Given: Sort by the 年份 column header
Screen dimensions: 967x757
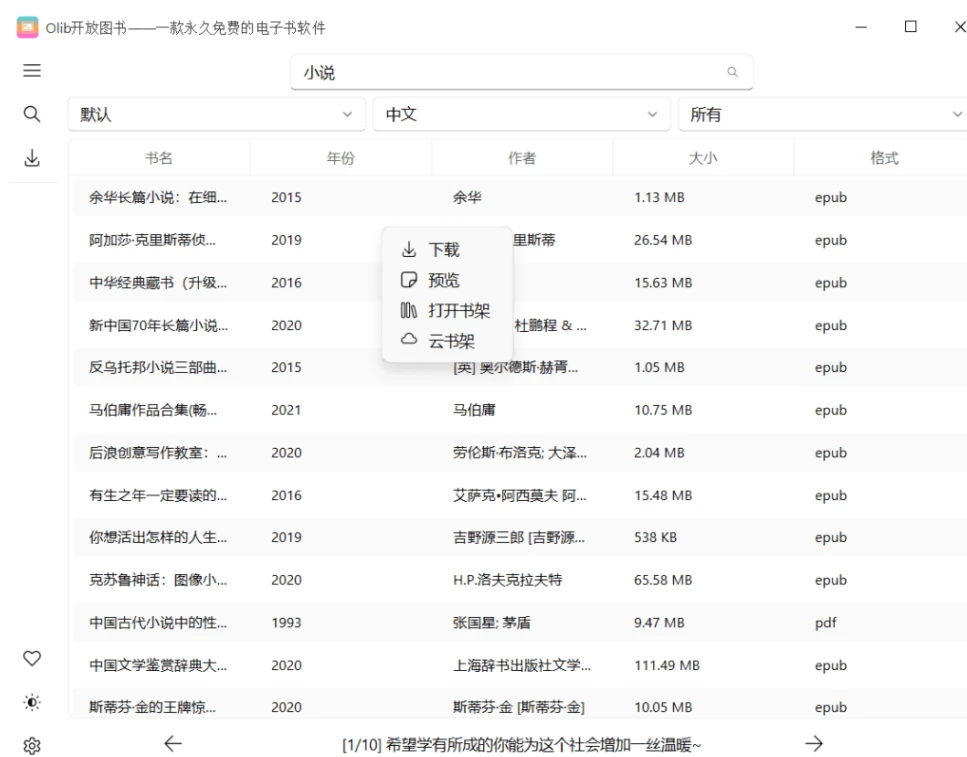Looking at the screenshot, I should tap(341, 158).
